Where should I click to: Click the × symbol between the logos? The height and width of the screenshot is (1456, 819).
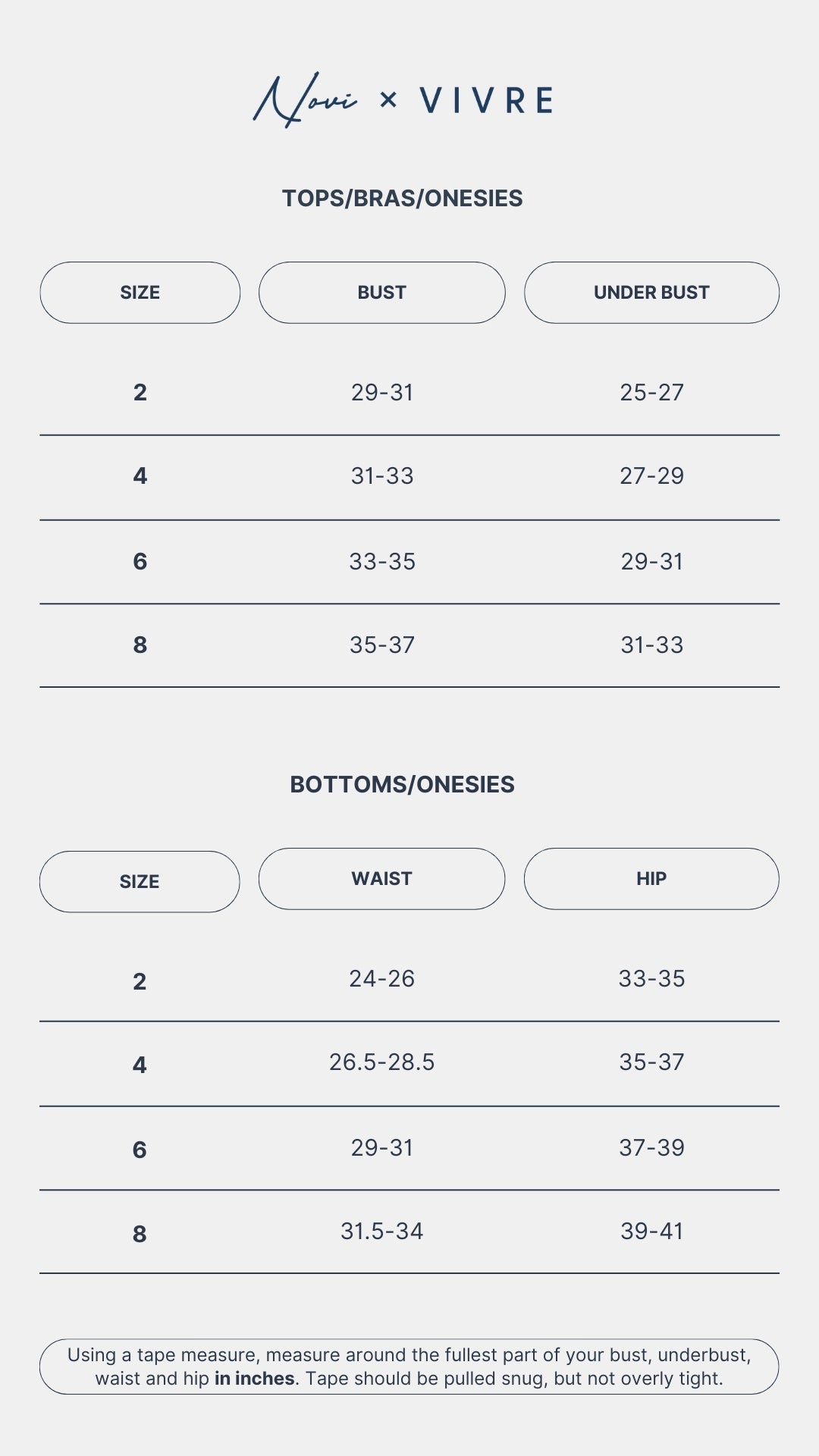(x=388, y=99)
